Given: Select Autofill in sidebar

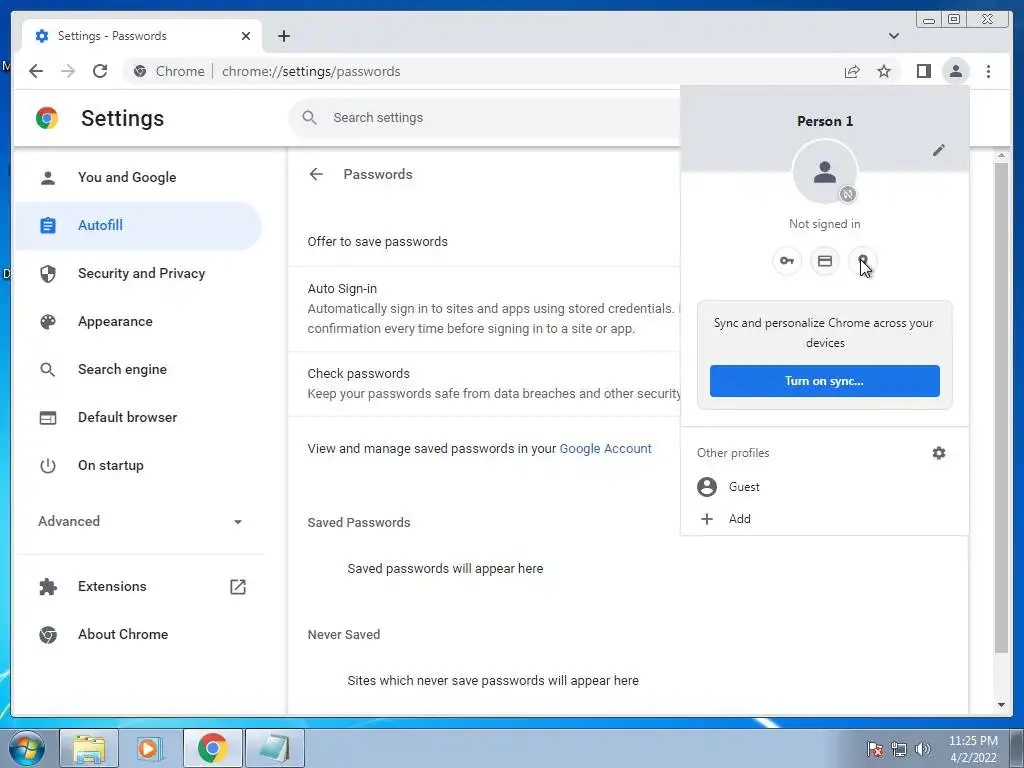Looking at the screenshot, I should pos(138,225).
